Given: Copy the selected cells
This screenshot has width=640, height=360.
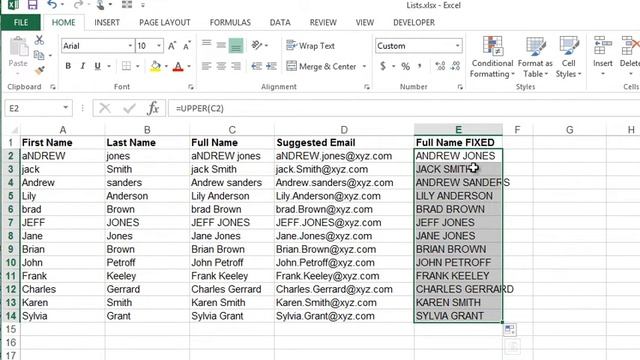Looking at the screenshot, I should point(39,55).
